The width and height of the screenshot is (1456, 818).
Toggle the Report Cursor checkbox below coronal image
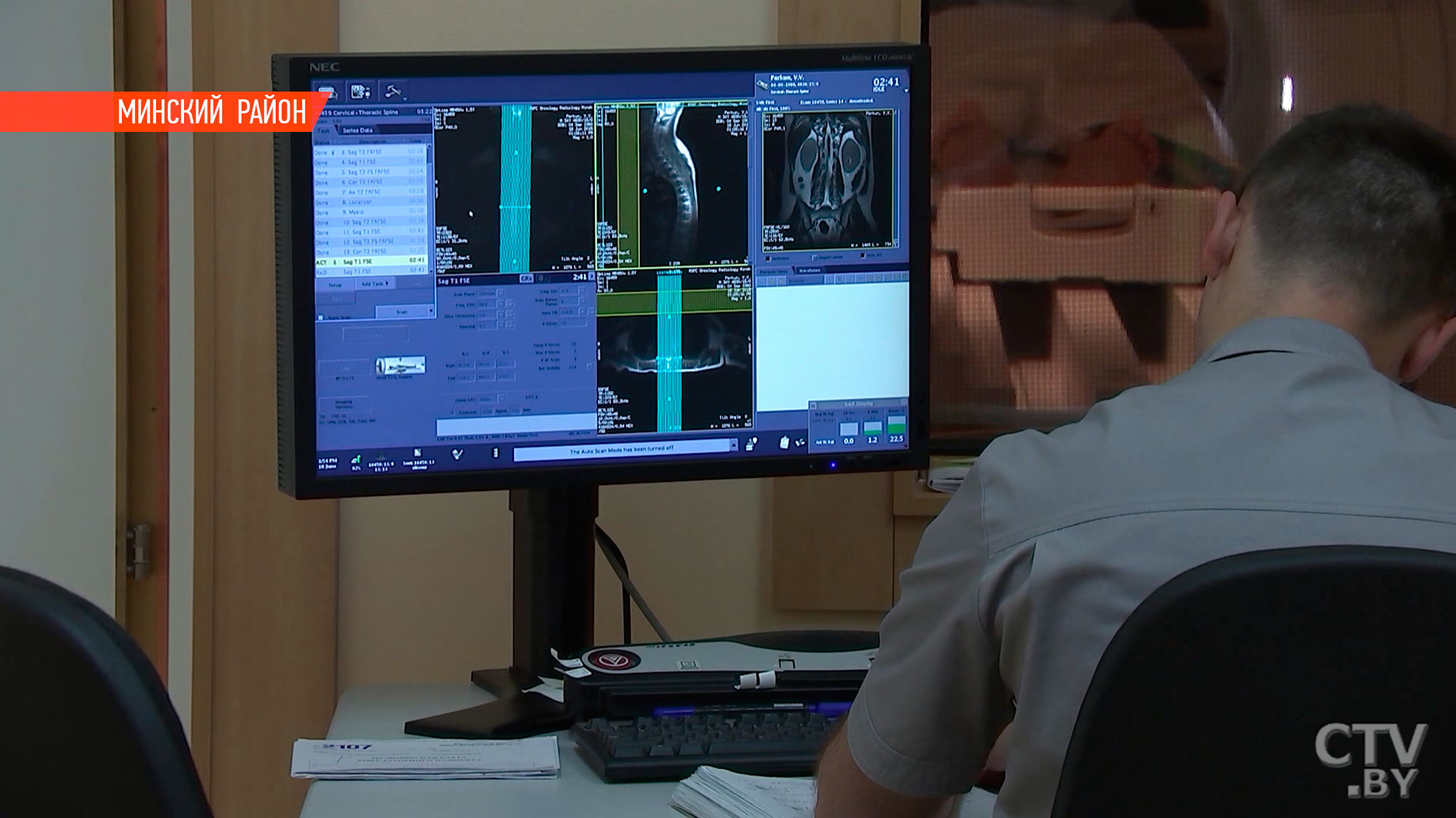[816, 258]
